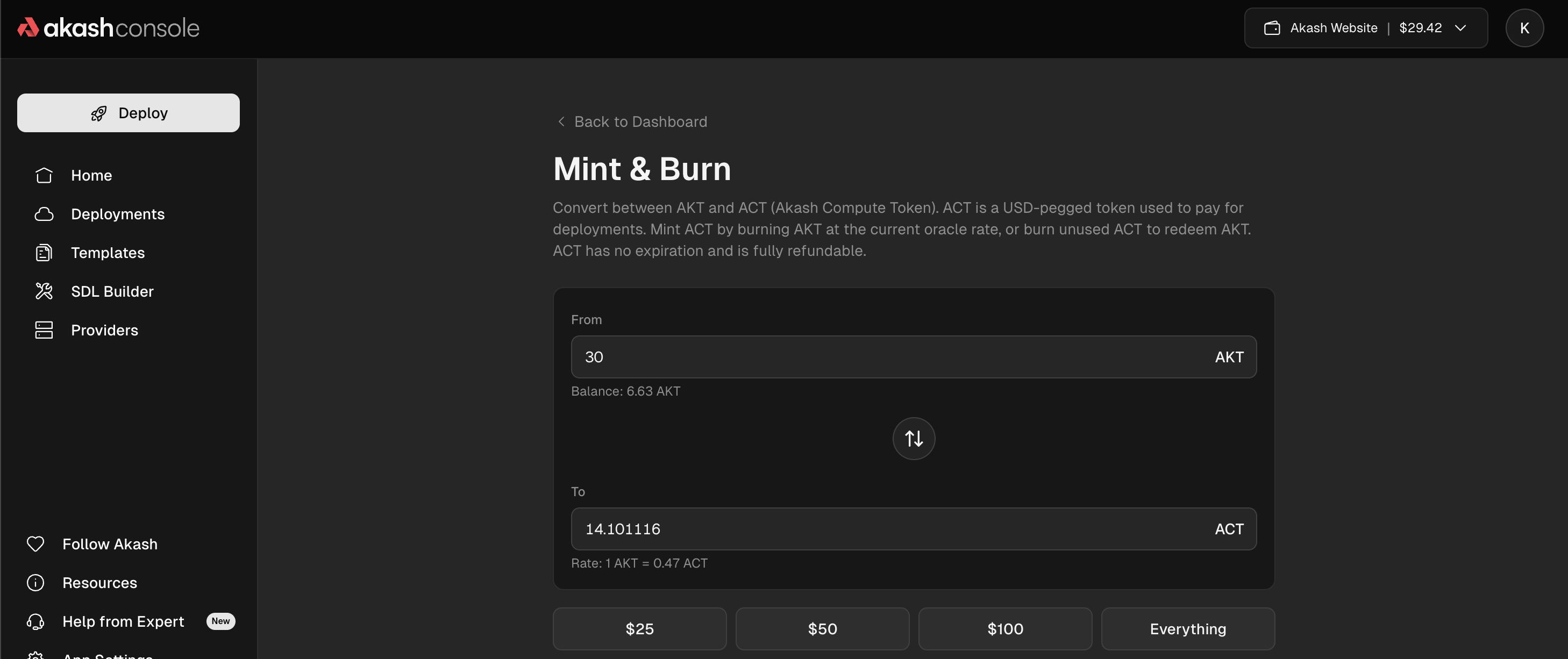Click the wallet icon beside Akash Website

point(1272,28)
